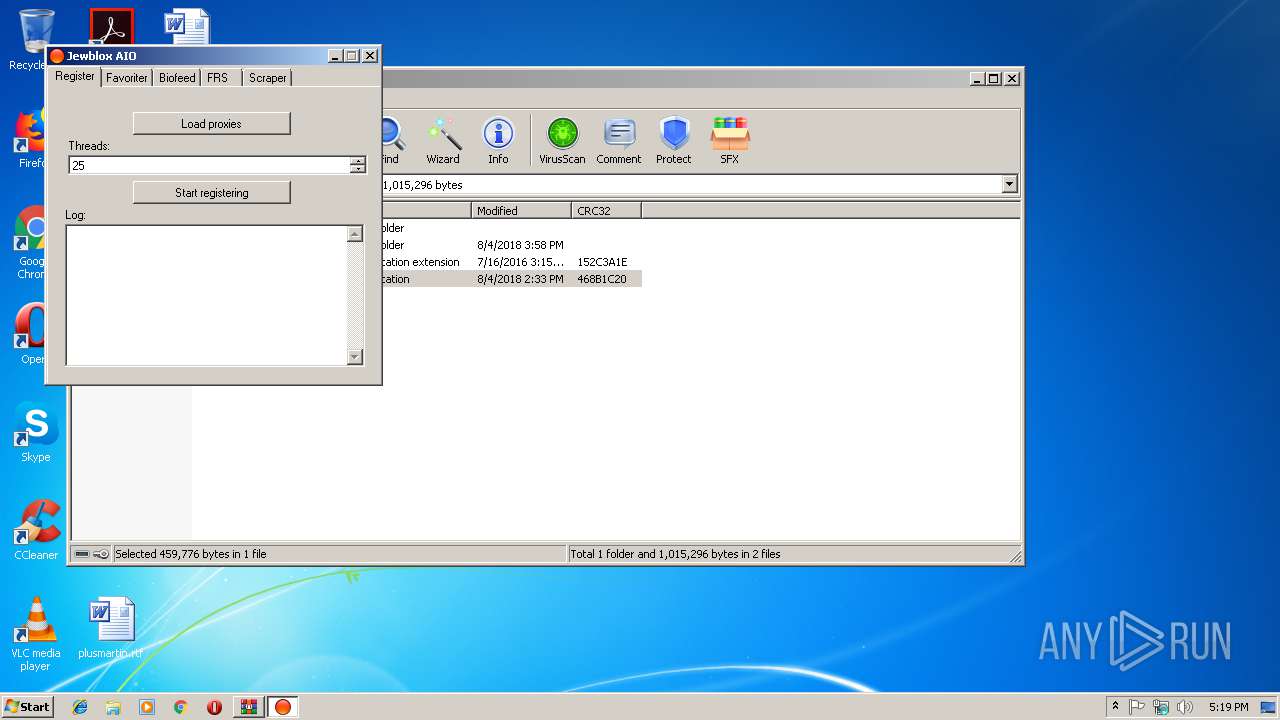Image resolution: width=1280 pixels, height=720 pixels.
Task: Click the Log scrollbar down arrow
Action: [x=354, y=357]
